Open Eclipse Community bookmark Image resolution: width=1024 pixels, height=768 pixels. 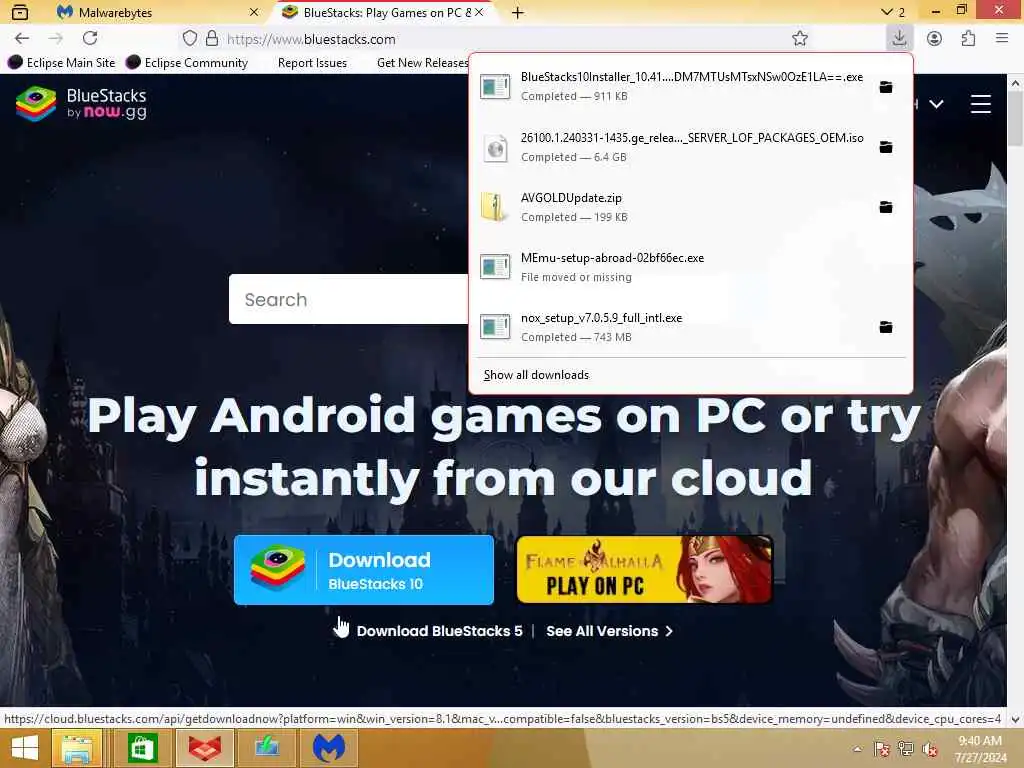pos(187,63)
